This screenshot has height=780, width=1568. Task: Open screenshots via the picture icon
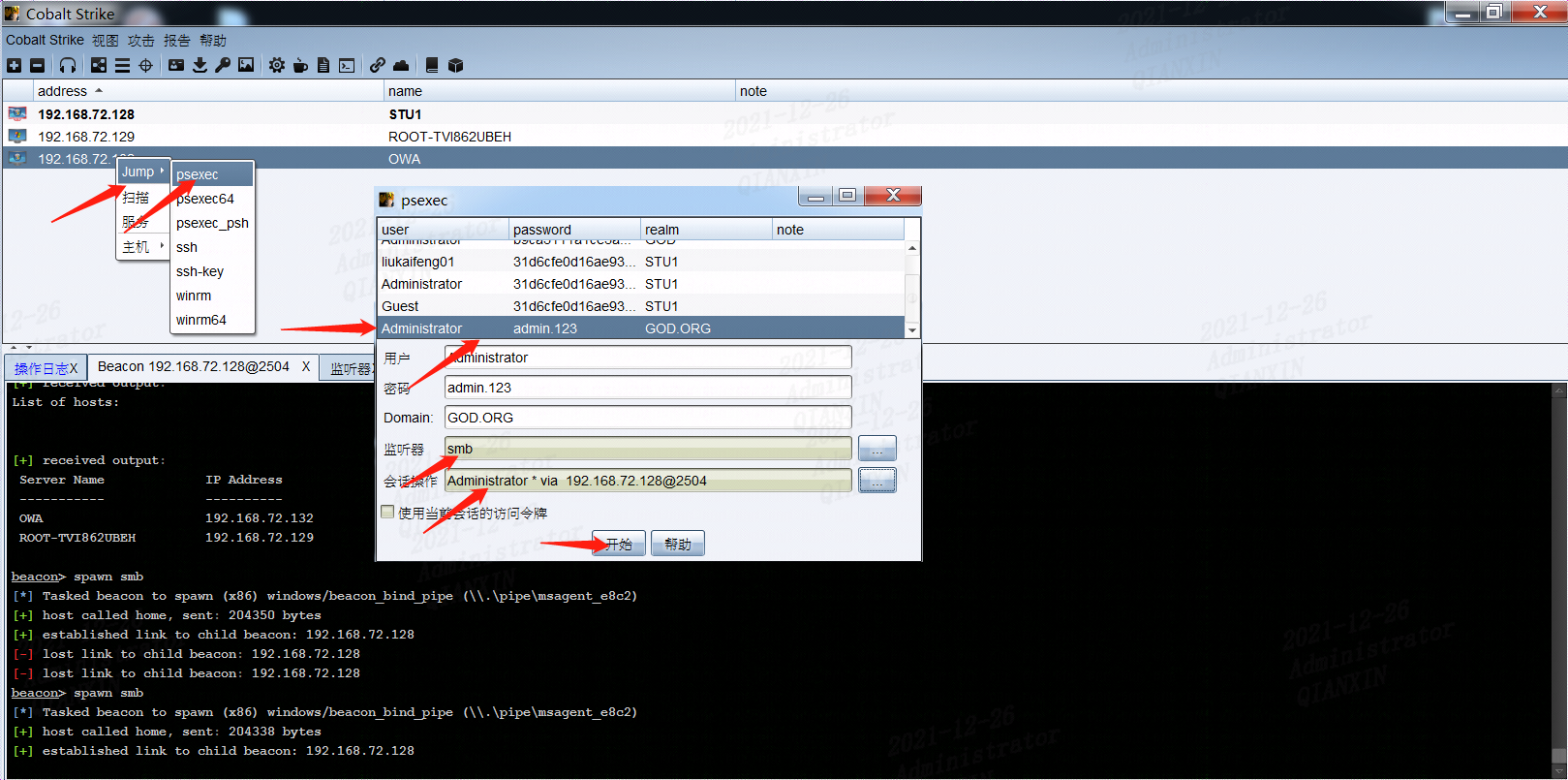click(x=246, y=66)
